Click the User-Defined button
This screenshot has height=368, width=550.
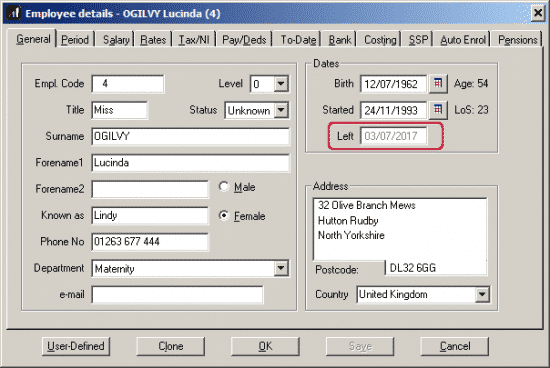click(76, 346)
